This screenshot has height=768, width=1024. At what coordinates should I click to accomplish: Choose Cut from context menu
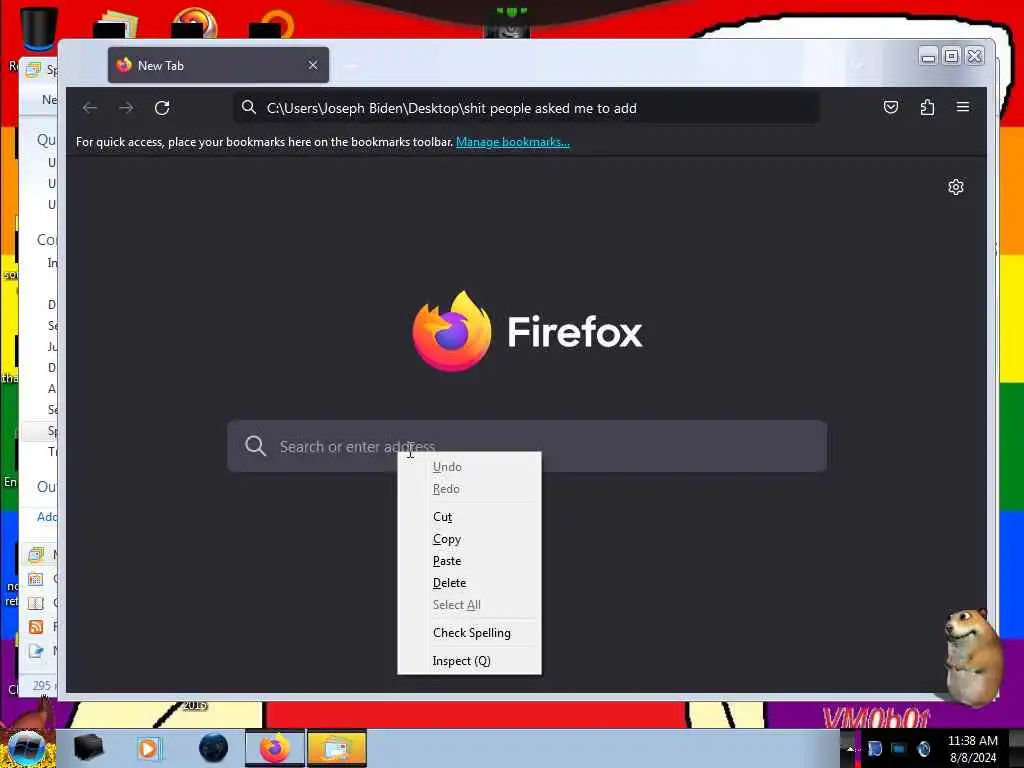coord(470,517)
